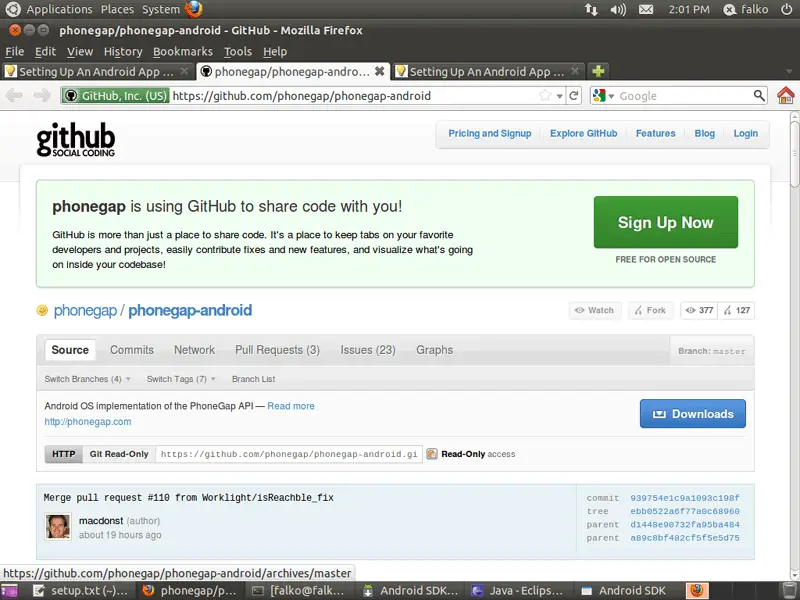800x600 pixels.
Task: Select the Git Read-Only protocol
Action: (119, 454)
